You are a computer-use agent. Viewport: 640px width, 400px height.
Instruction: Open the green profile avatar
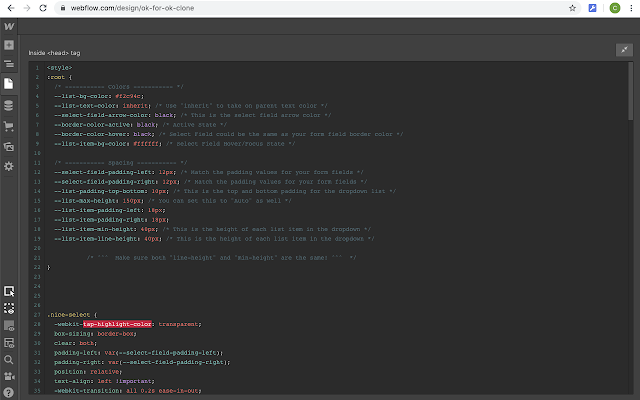pyautogui.click(x=615, y=8)
